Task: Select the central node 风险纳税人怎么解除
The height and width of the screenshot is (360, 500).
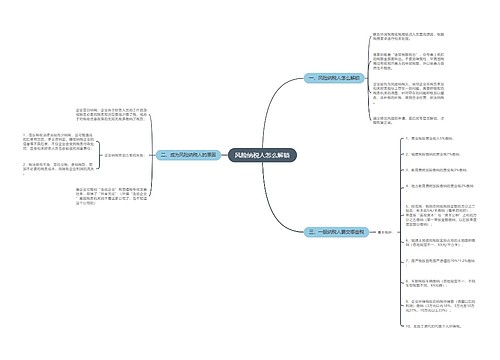Action: click(262, 155)
